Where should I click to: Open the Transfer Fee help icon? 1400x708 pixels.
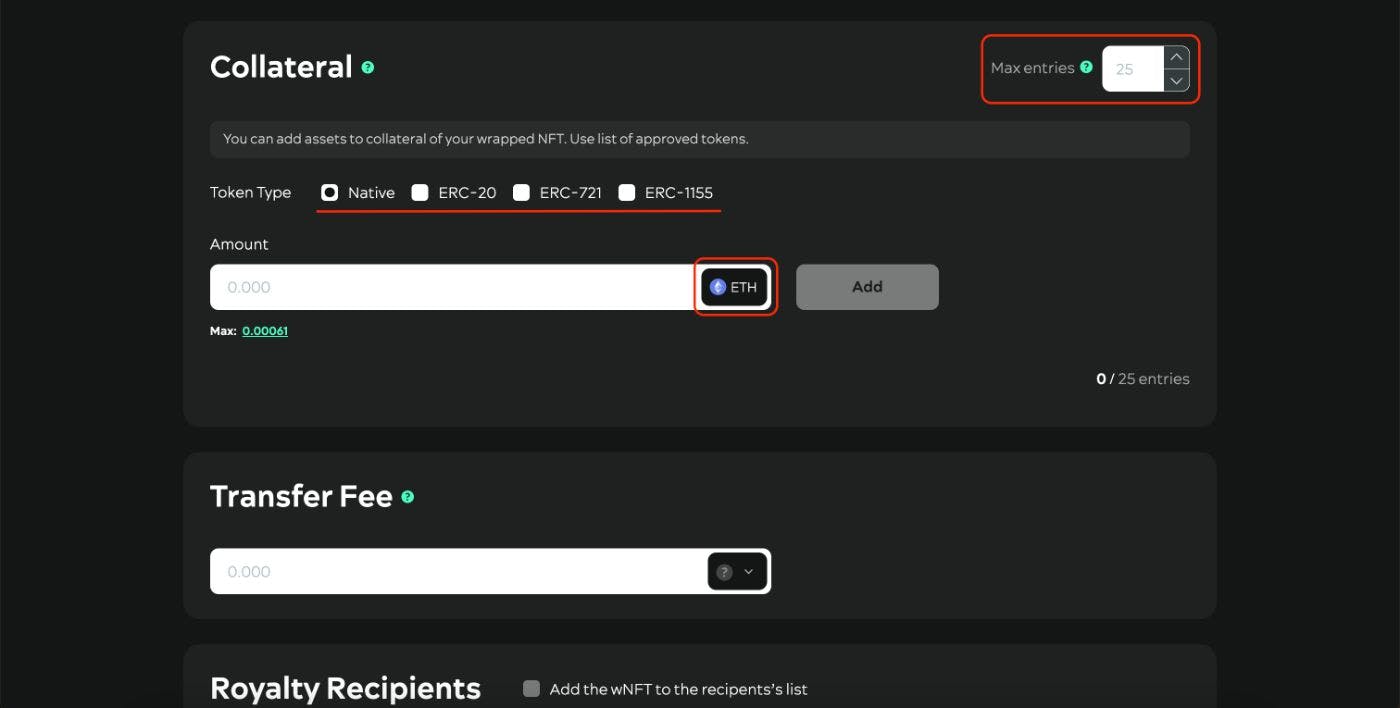[407, 497]
